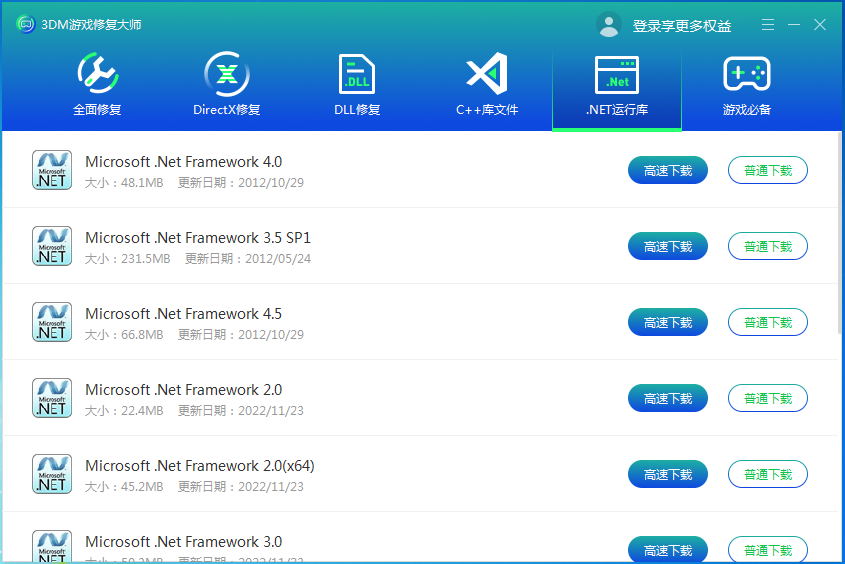Click the .NET Framework 3.0 logo icon

pyautogui.click(x=52, y=546)
